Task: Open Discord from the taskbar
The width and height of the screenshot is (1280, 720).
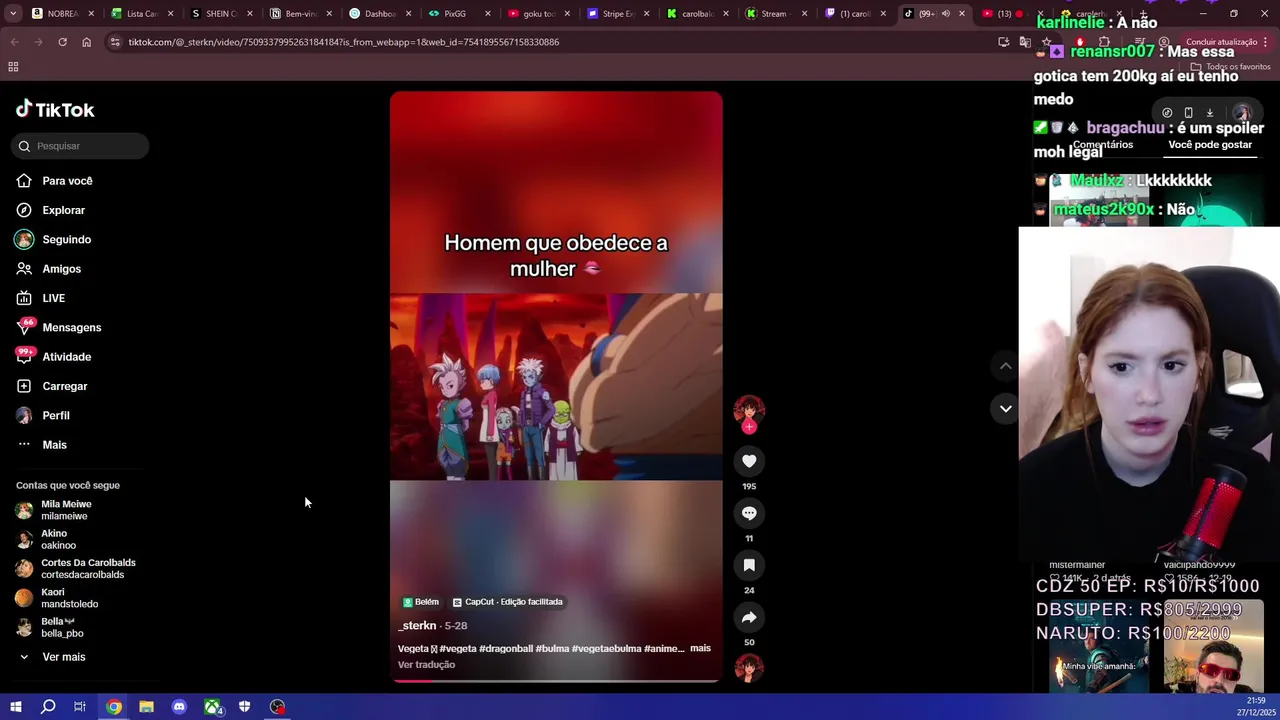Action: (x=179, y=707)
